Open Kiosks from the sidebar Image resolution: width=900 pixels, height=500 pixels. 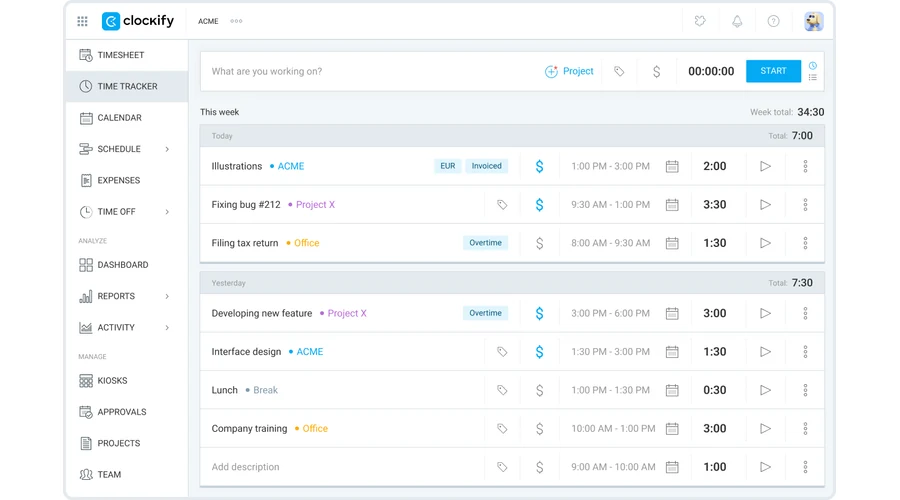(127, 381)
